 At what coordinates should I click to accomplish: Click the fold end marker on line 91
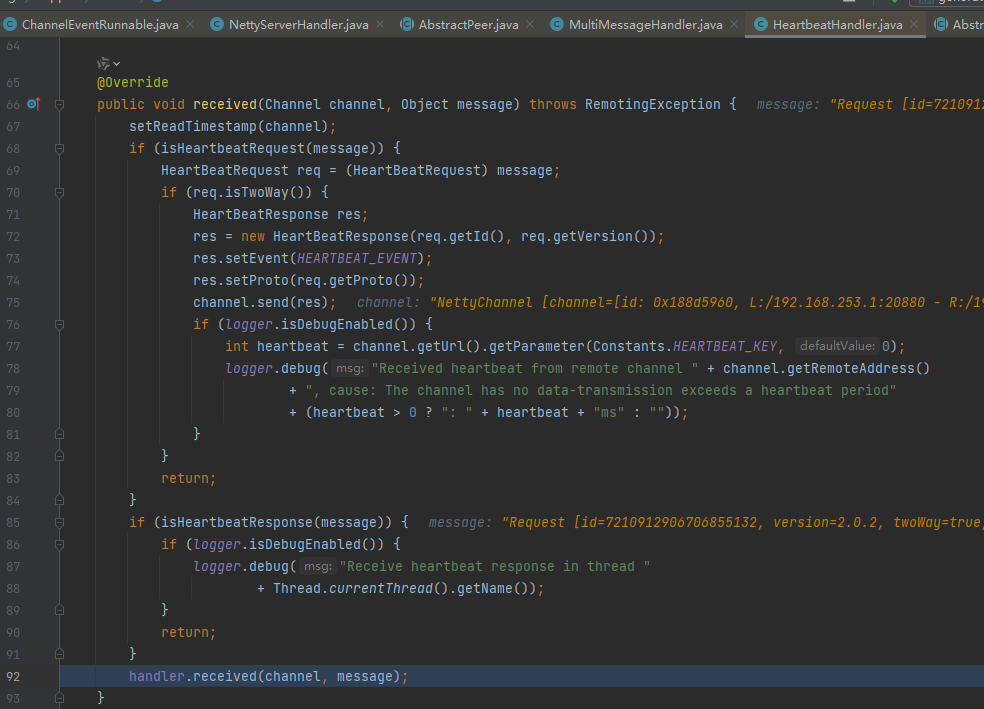click(59, 654)
